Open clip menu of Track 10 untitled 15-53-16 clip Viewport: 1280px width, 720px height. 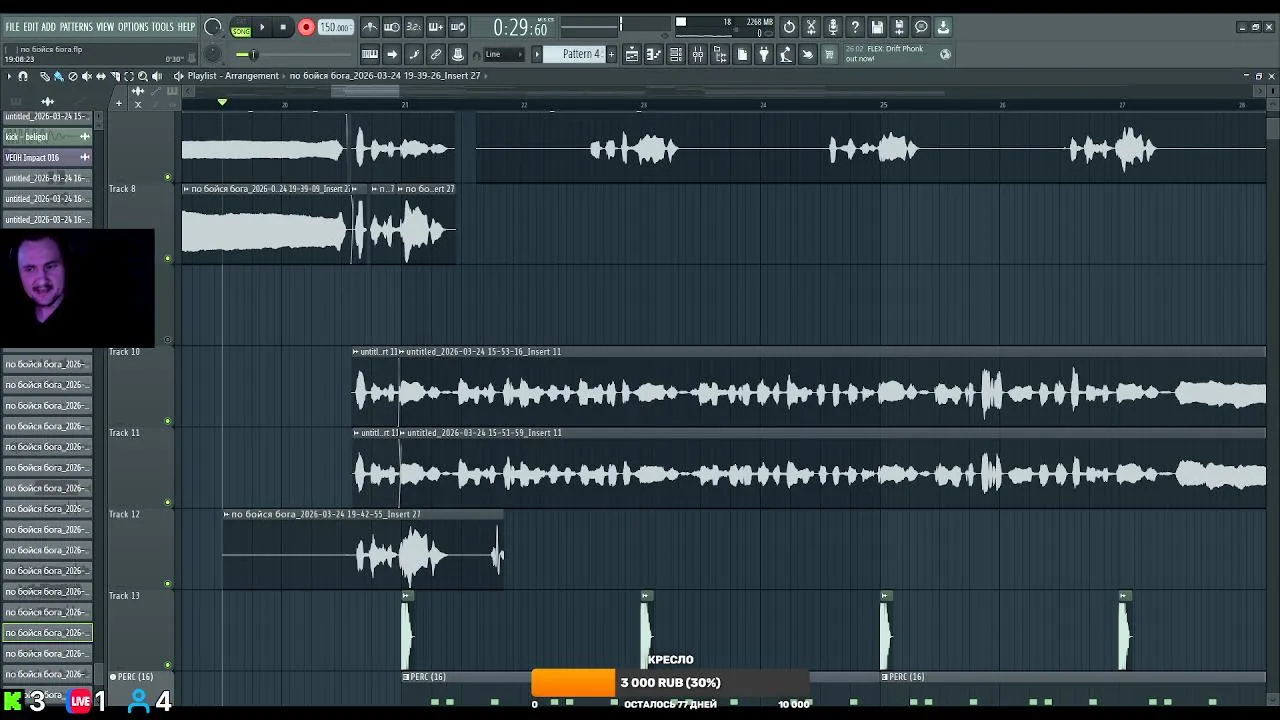coord(402,352)
